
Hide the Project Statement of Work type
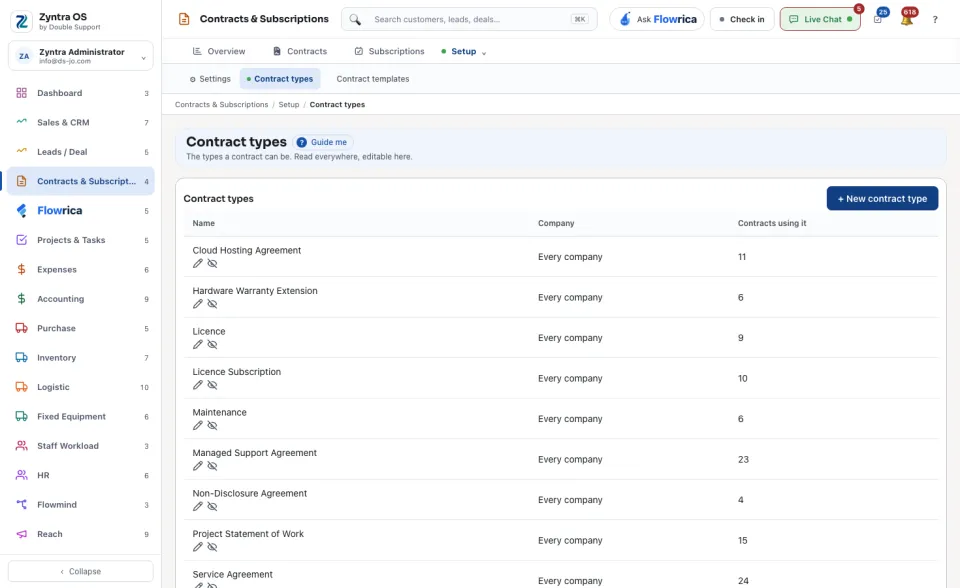coord(212,546)
